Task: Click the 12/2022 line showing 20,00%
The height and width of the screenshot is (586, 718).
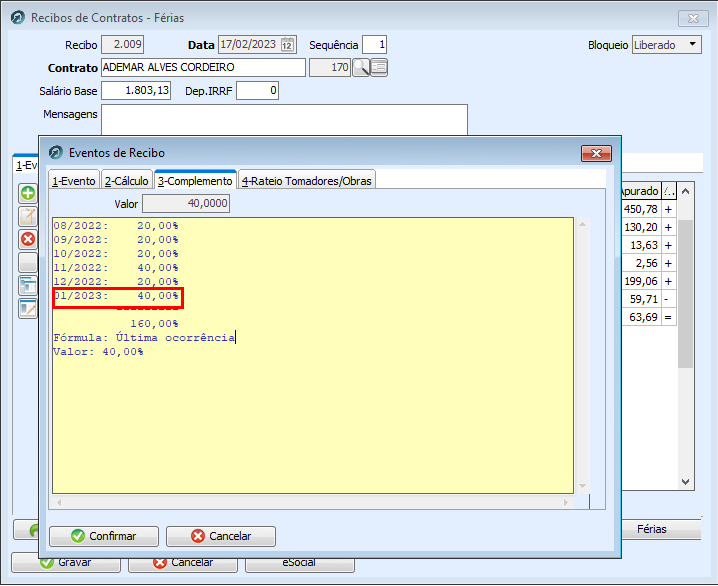Action: [116, 282]
